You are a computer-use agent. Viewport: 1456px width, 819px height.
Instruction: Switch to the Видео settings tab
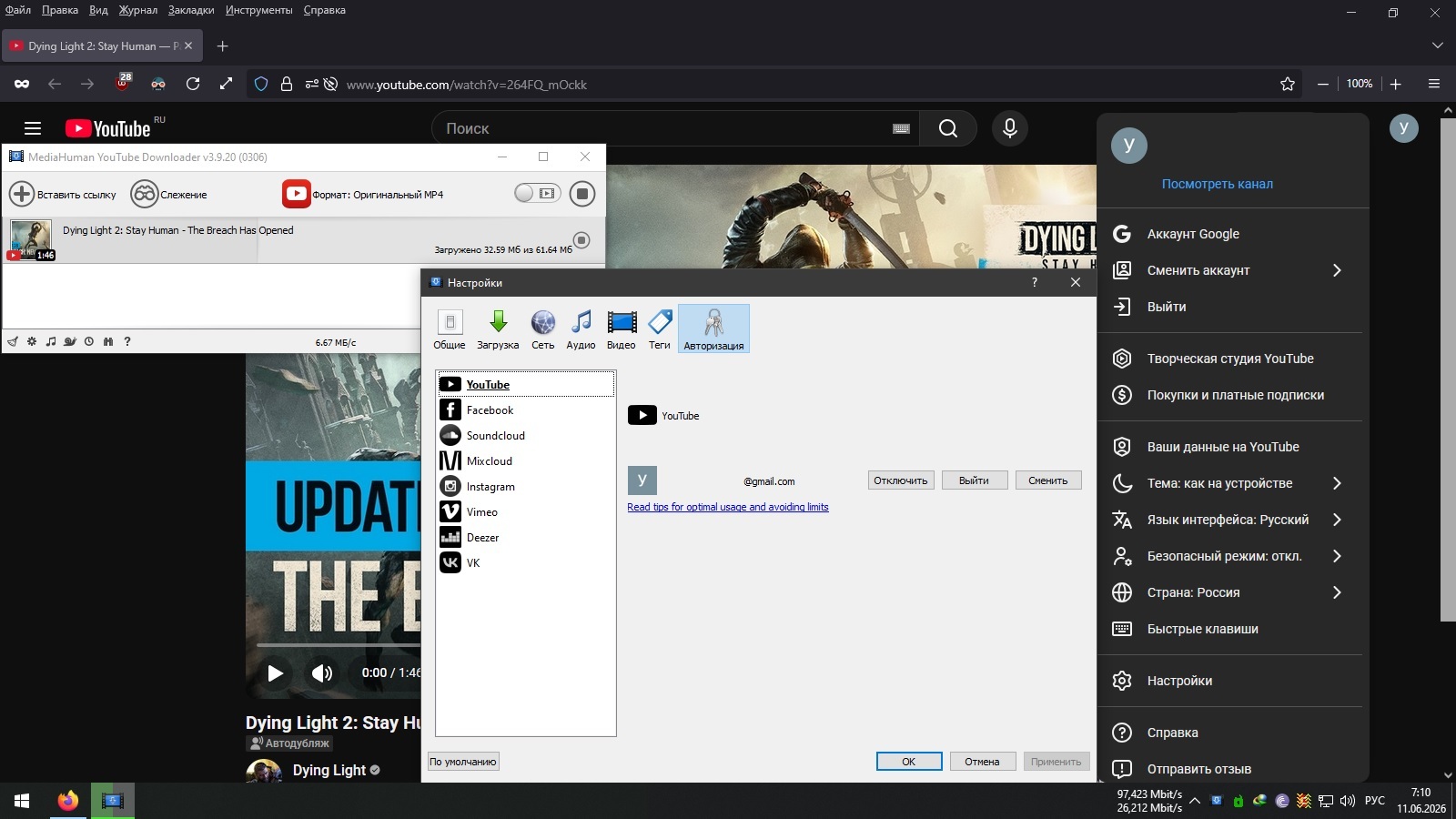tap(622, 329)
